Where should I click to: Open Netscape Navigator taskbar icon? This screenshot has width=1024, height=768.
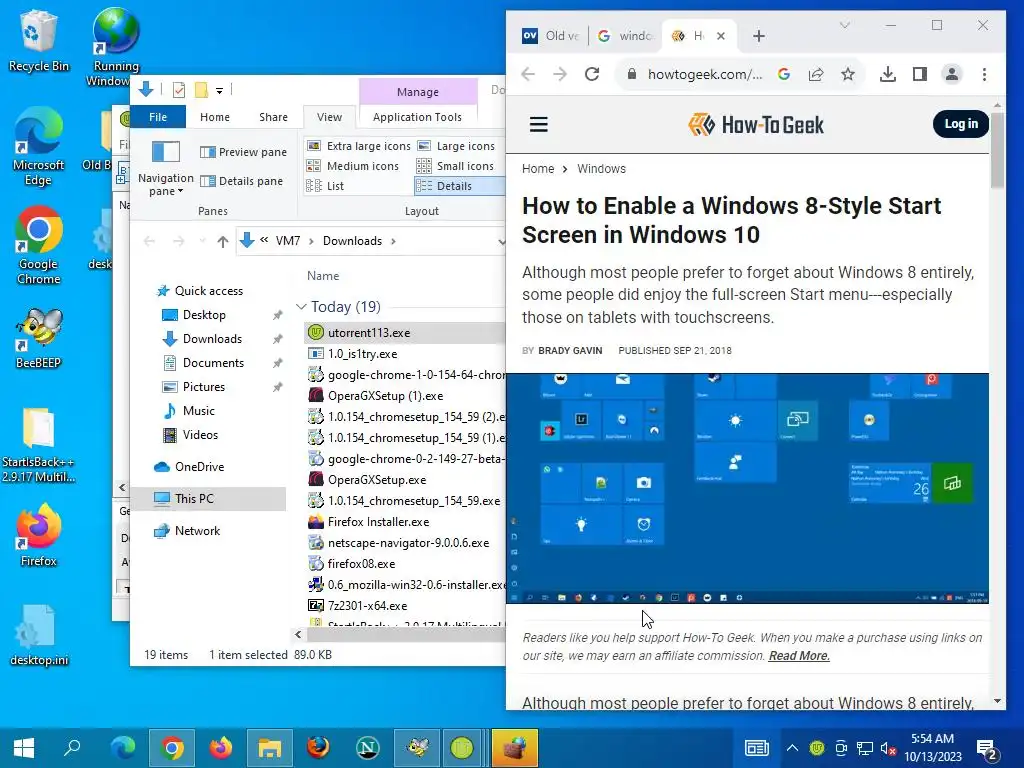tap(368, 747)
